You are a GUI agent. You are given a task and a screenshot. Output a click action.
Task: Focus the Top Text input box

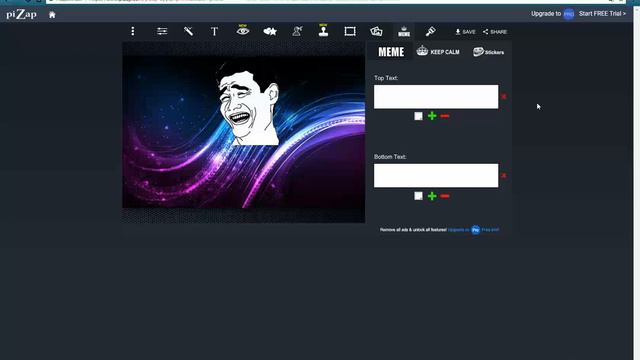(436, 97)
